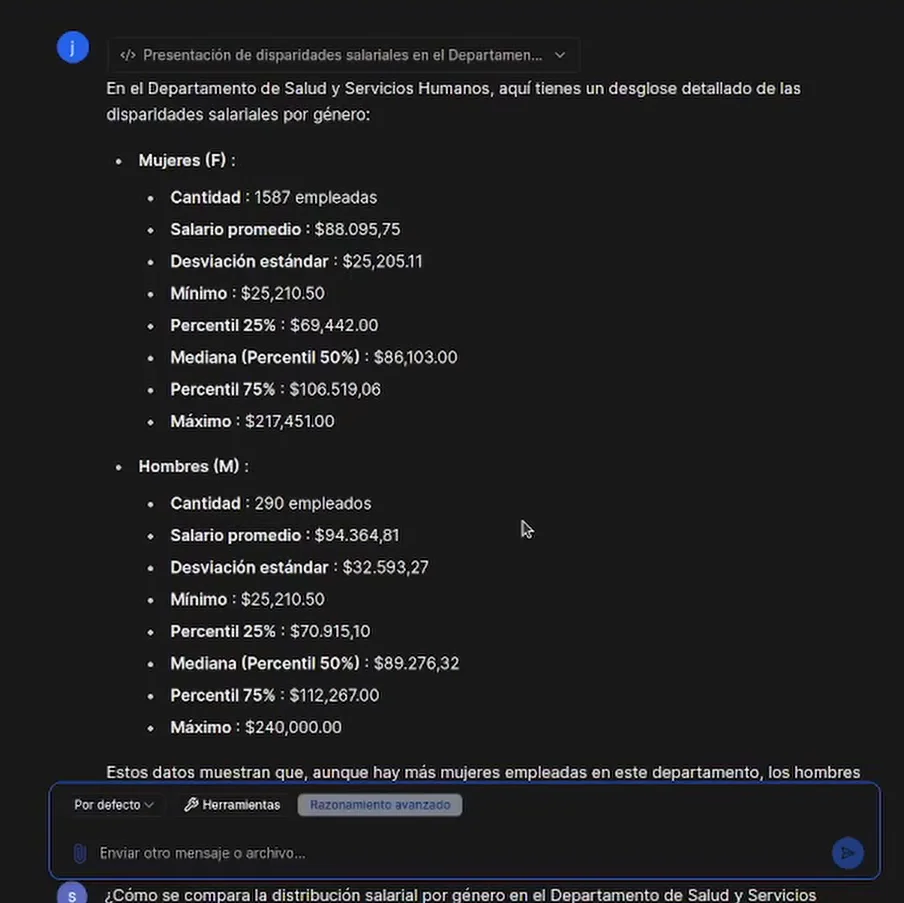This screenshot has height=903, width=904.
Task: Open the "Por defecto" dropdown
Action: pyautogui.click(x=114, y=805)
